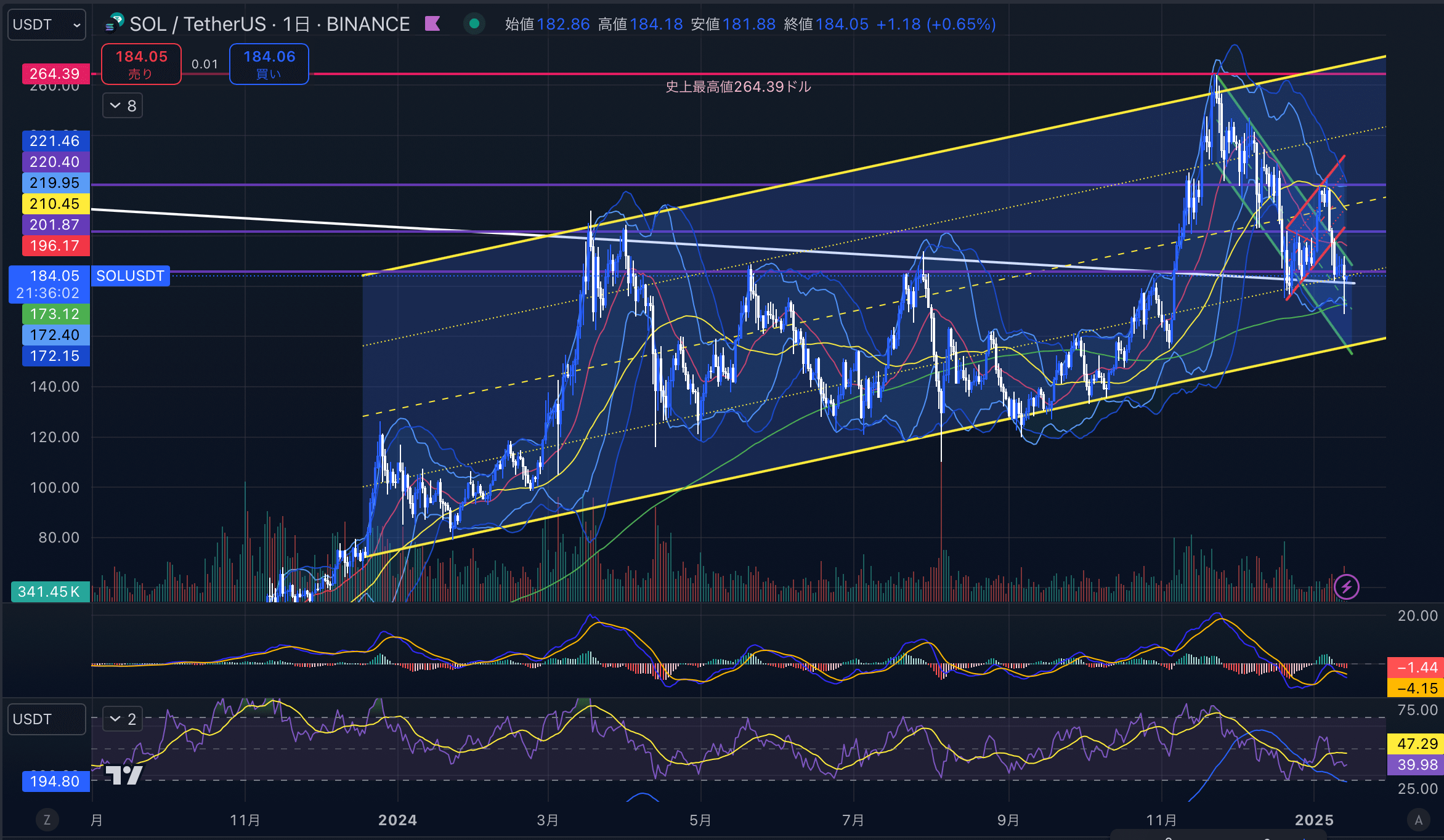Click the red 184.05 sell button
Viewport: 1444px width, 840px height.
pos(141,64)
